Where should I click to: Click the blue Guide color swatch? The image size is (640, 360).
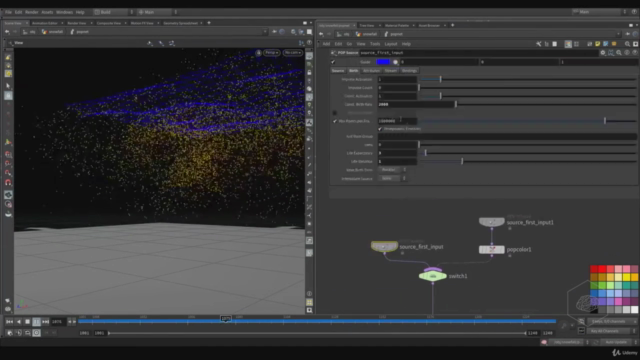point(383,62)
